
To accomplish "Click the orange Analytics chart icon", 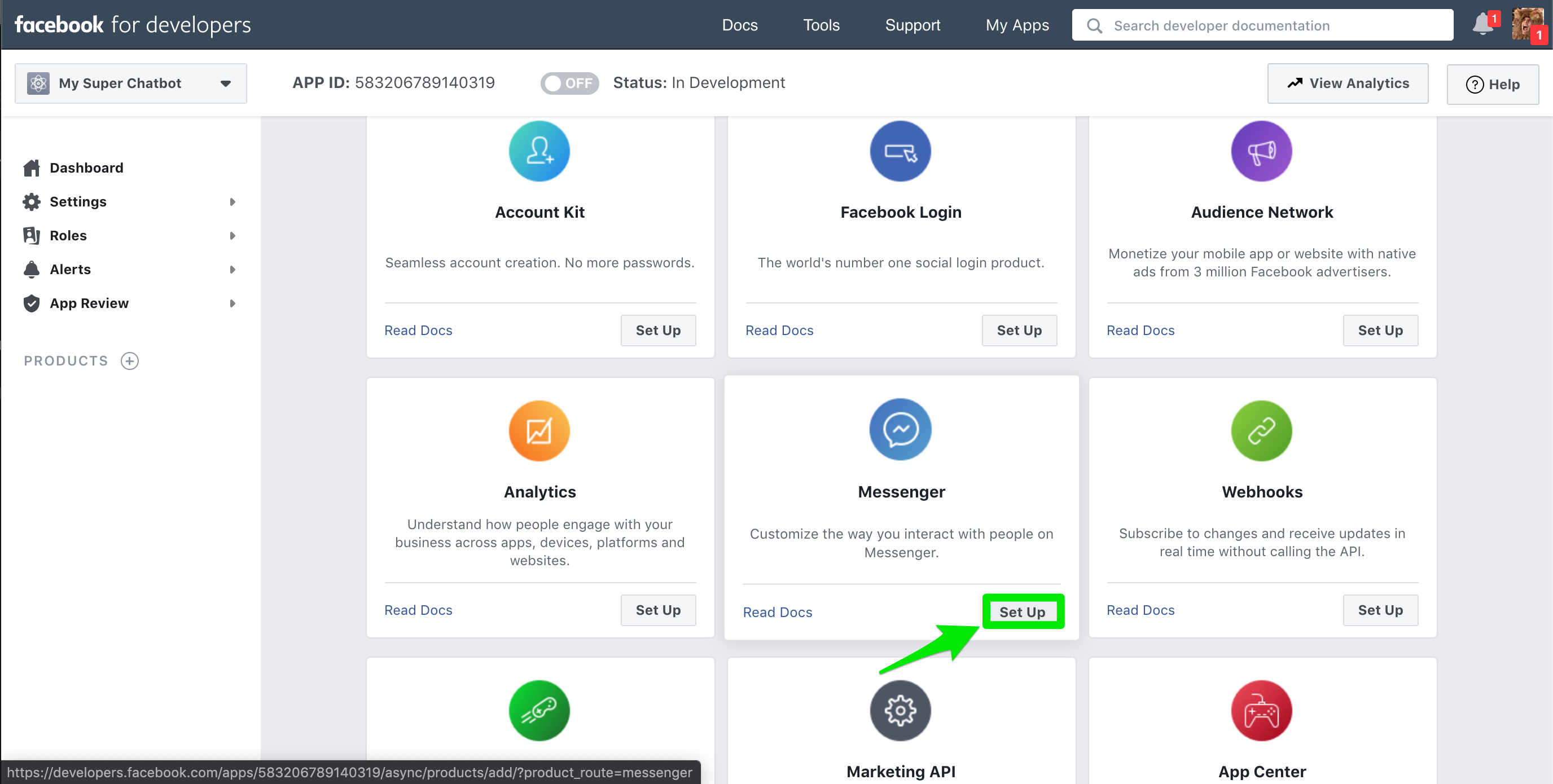I will (539, 431).
